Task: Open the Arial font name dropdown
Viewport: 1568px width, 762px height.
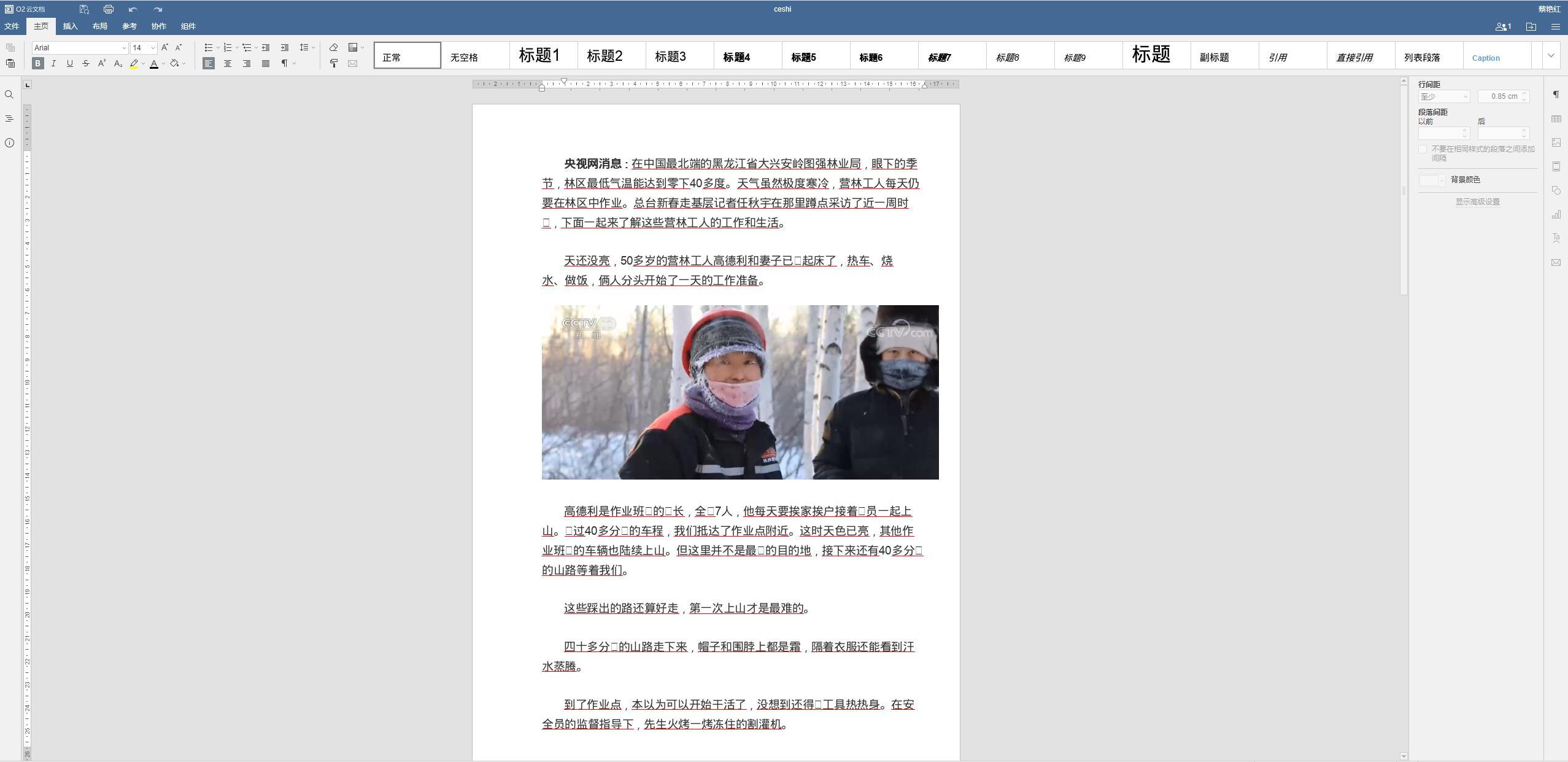Action: (123, 48)
